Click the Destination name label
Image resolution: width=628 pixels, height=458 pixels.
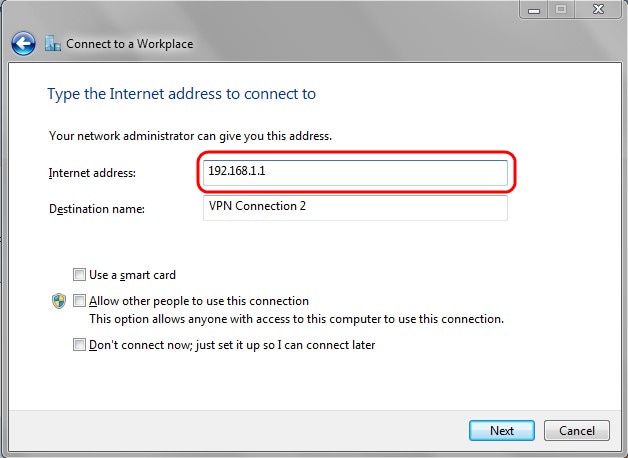pyautogui.click(x=97, y=209)
